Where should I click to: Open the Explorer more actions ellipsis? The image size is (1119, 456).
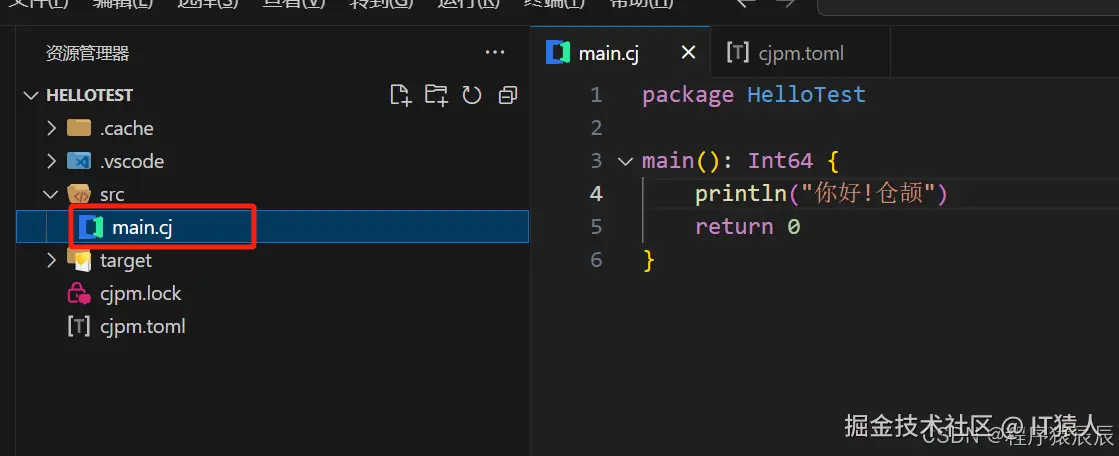495,53
